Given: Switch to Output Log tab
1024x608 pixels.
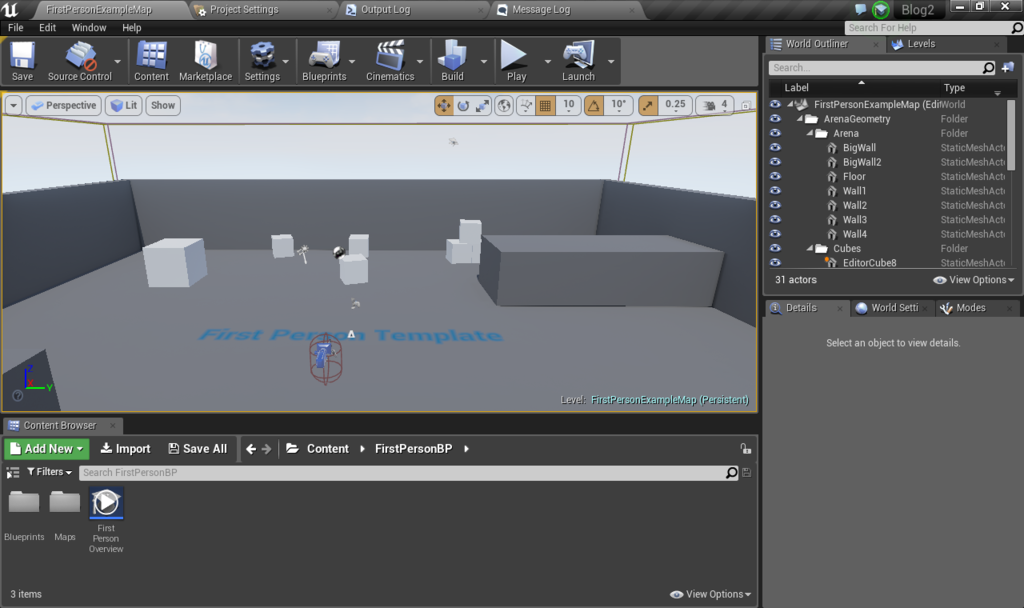Looking at the screenshot, I should 385,10.
